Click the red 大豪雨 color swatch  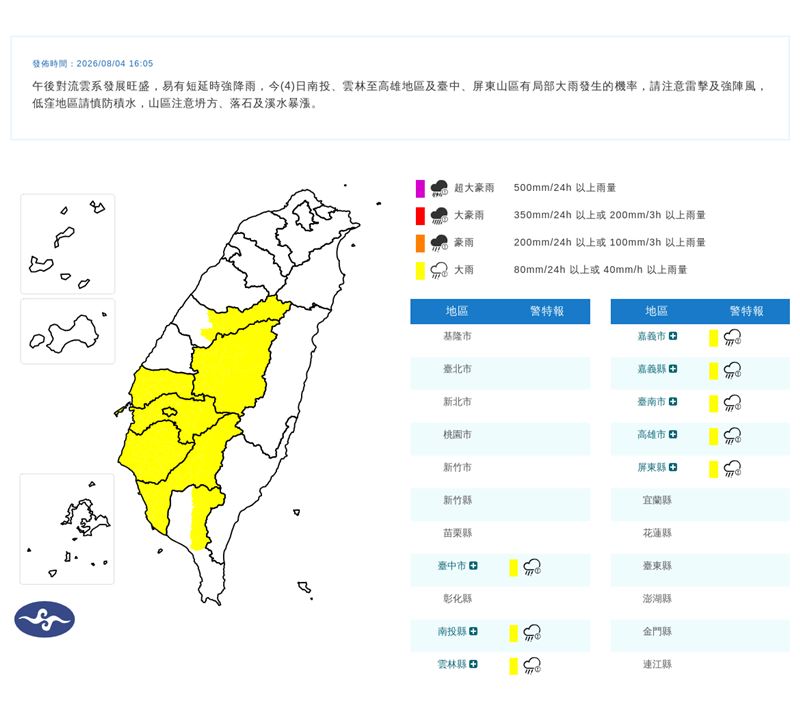click(420, 216)
